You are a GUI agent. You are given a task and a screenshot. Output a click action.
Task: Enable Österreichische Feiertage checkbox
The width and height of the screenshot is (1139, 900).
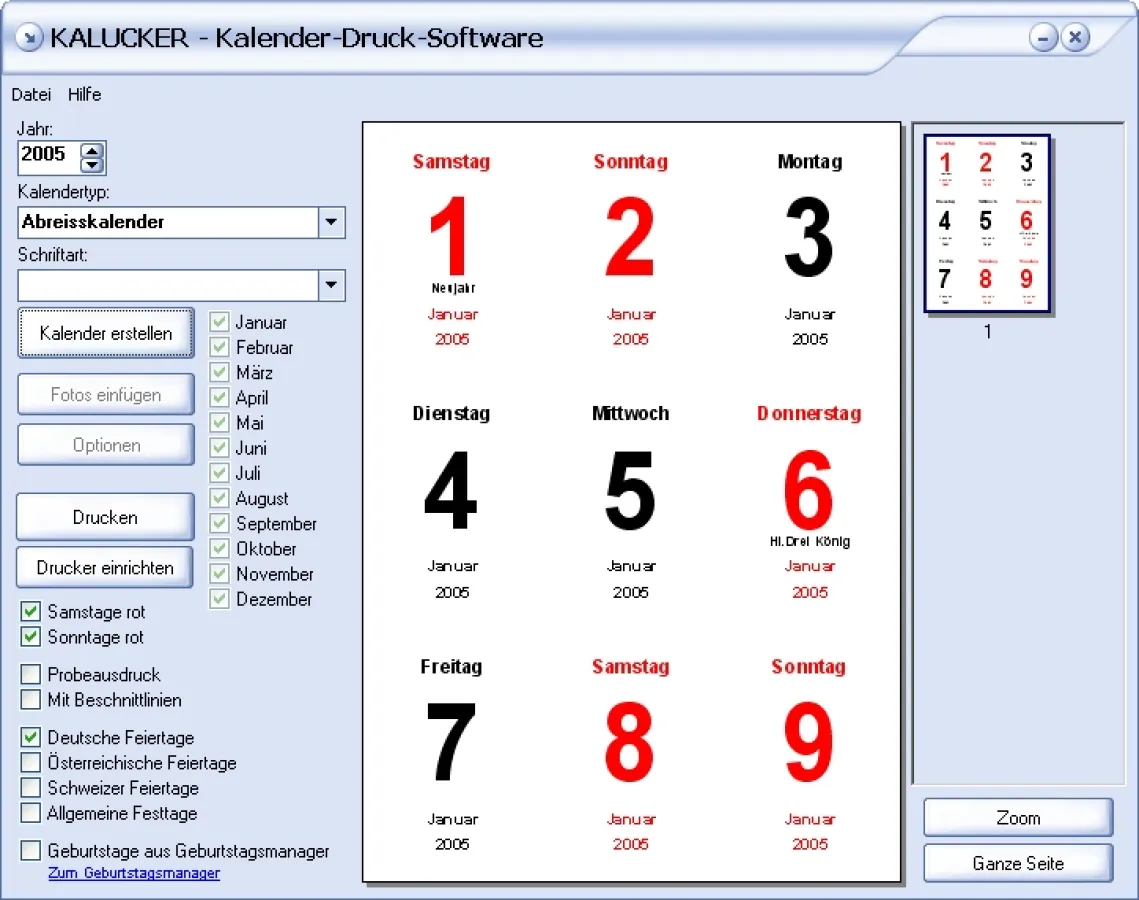[x=31, y=763]
